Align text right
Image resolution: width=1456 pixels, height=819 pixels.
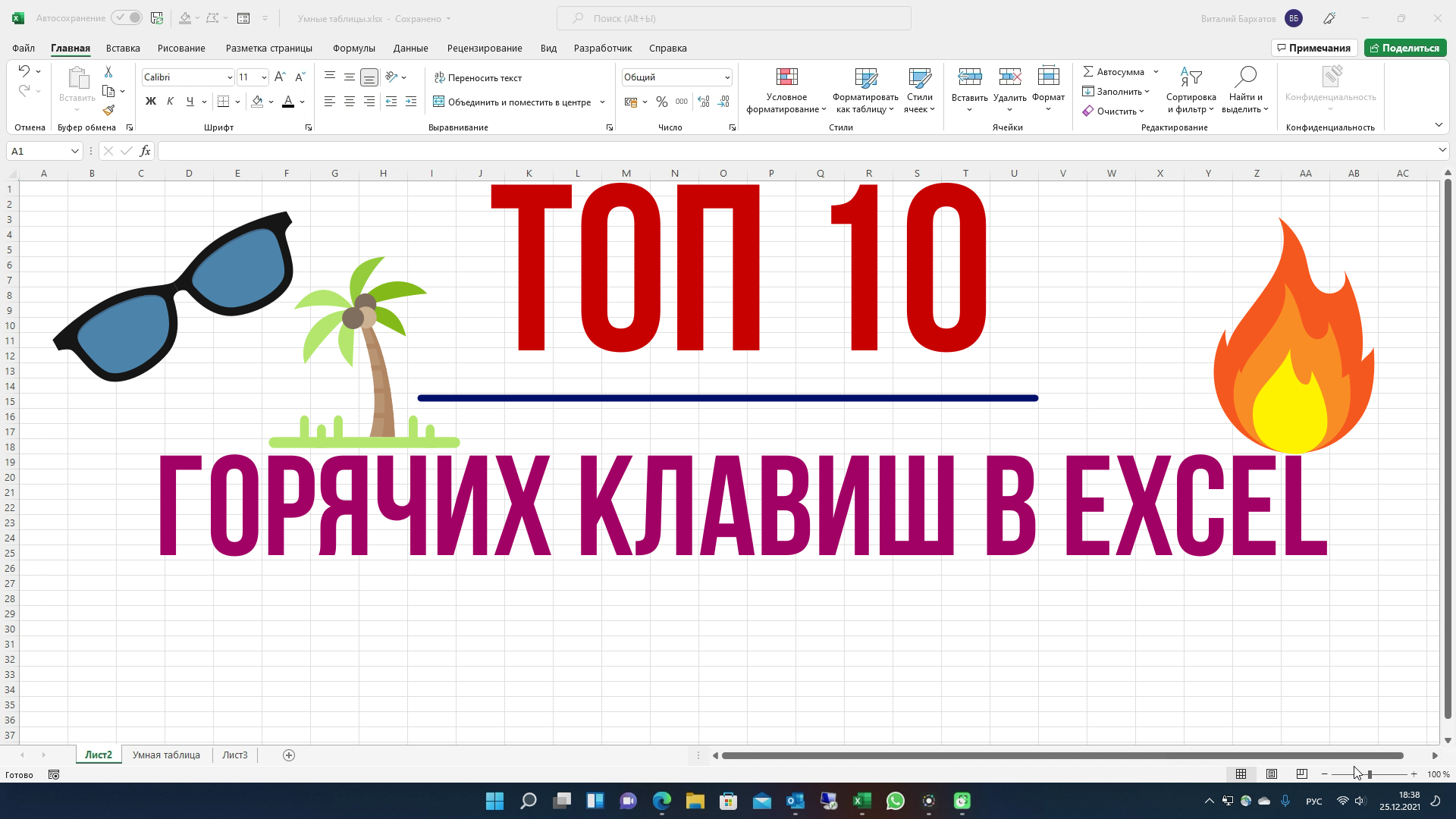(369, 102)
